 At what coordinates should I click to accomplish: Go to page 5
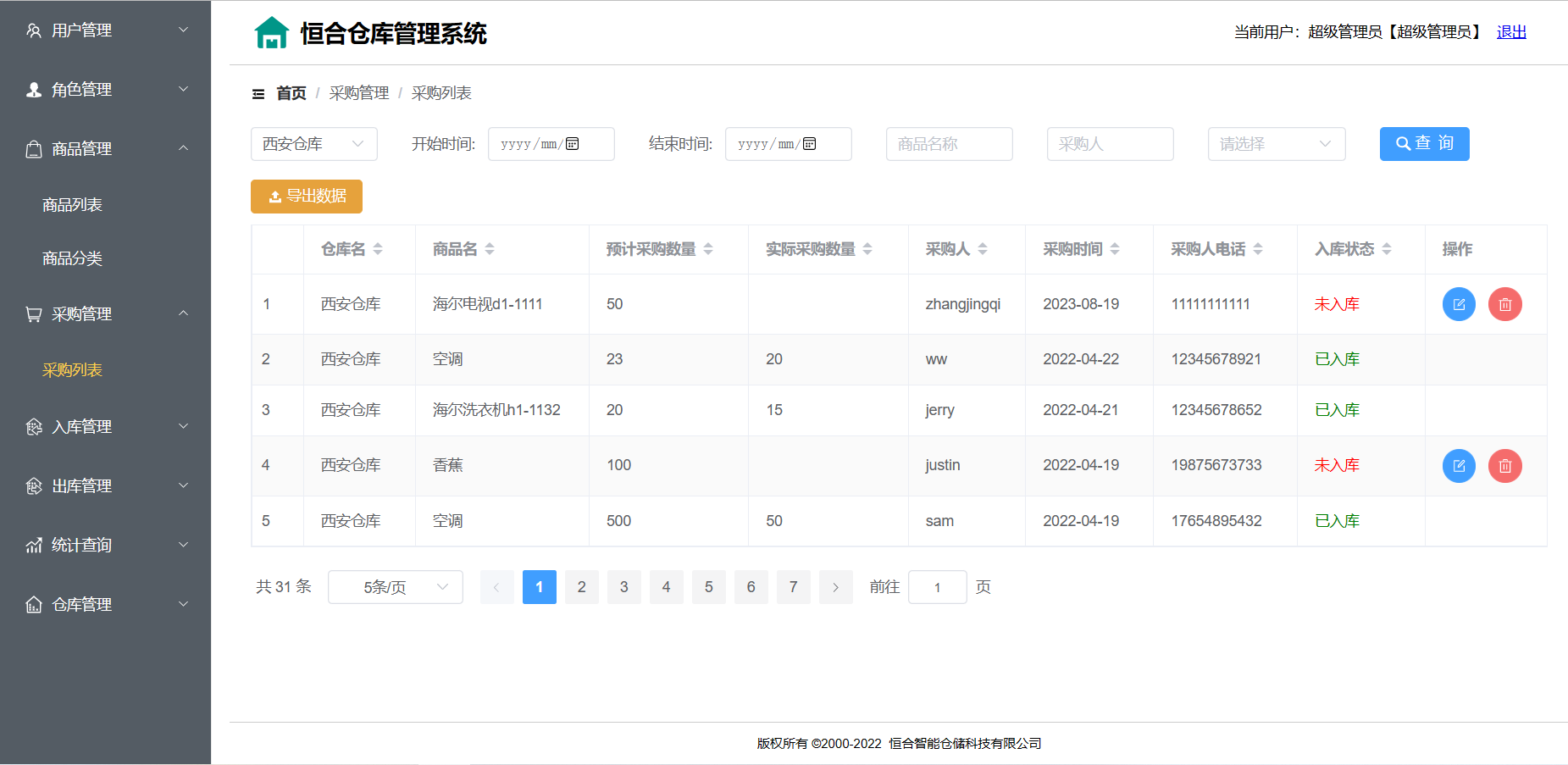[x=709, y=587]
